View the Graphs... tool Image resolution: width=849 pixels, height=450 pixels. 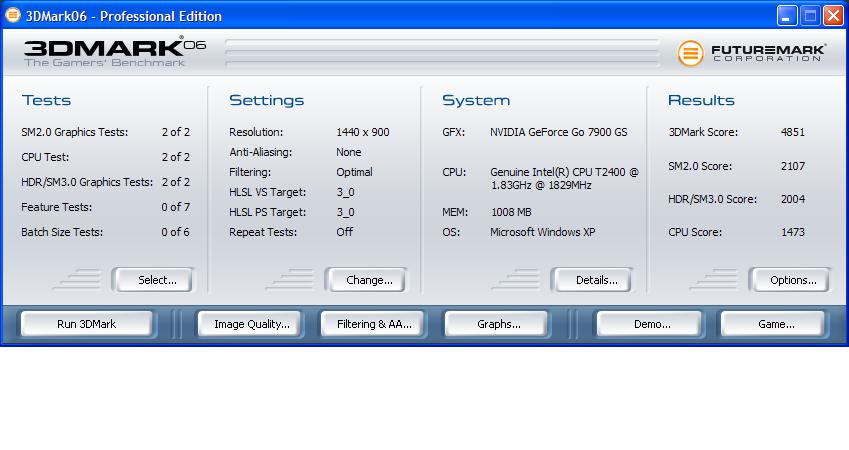click(497, 324)
